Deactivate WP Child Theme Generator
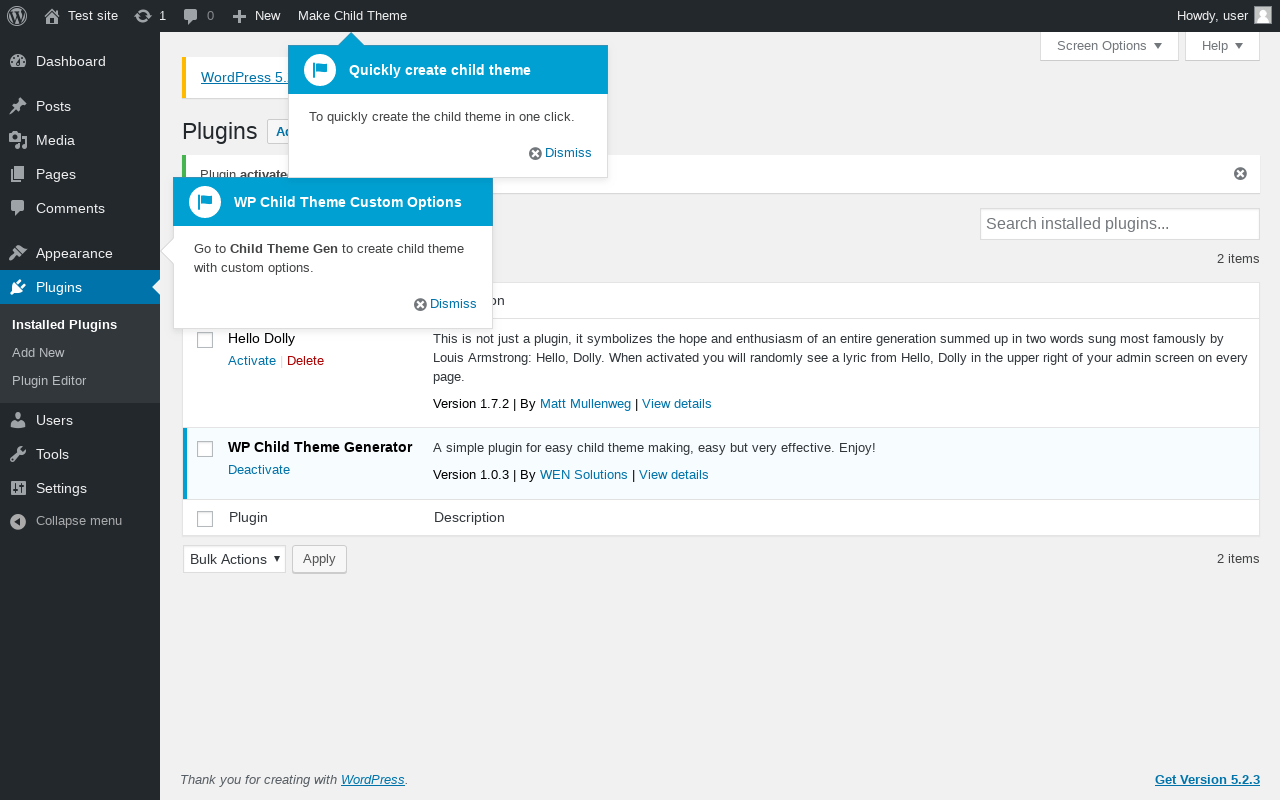Viewport: 1280px width, 800px height. [259, 469]
